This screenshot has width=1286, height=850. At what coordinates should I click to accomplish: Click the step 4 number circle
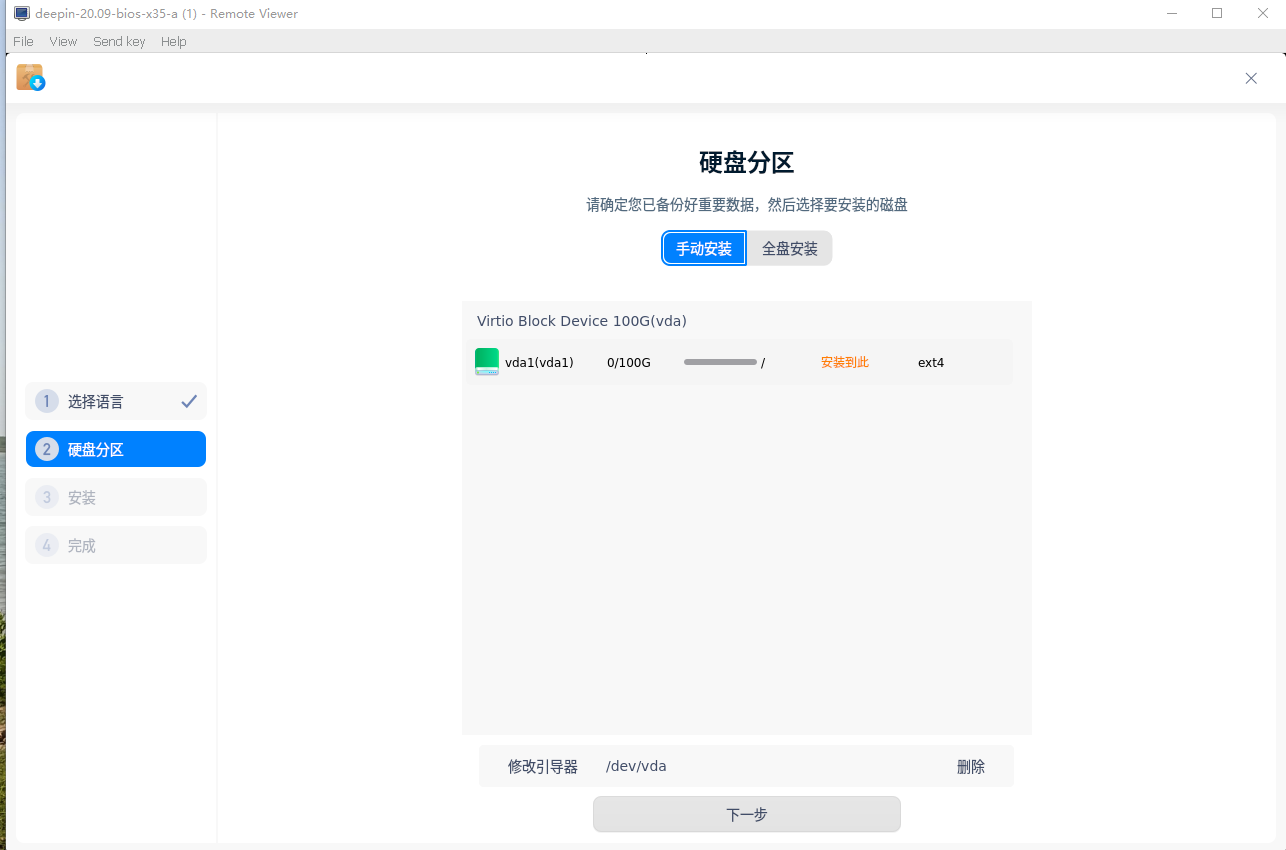[x=46, y=545]
